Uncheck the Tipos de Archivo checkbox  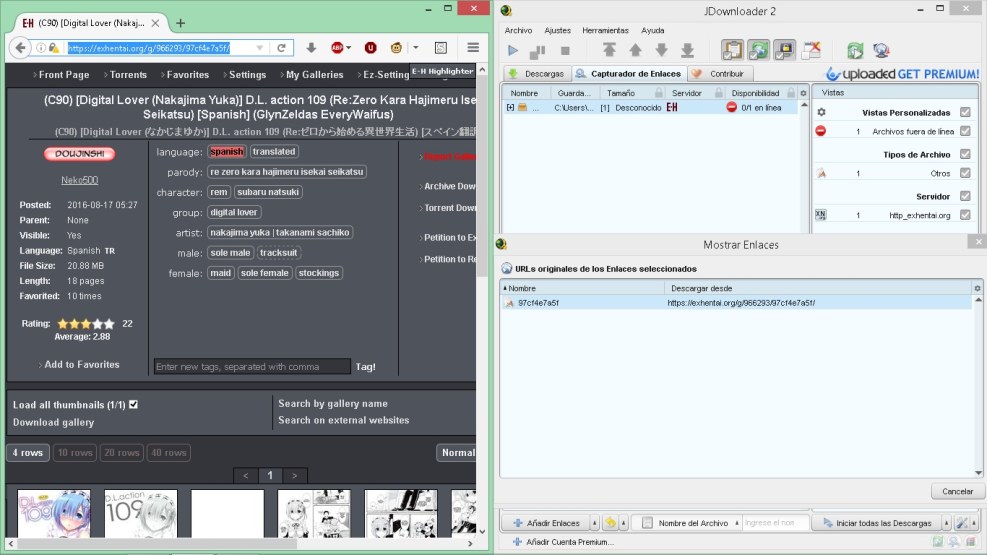pos(965,155)
